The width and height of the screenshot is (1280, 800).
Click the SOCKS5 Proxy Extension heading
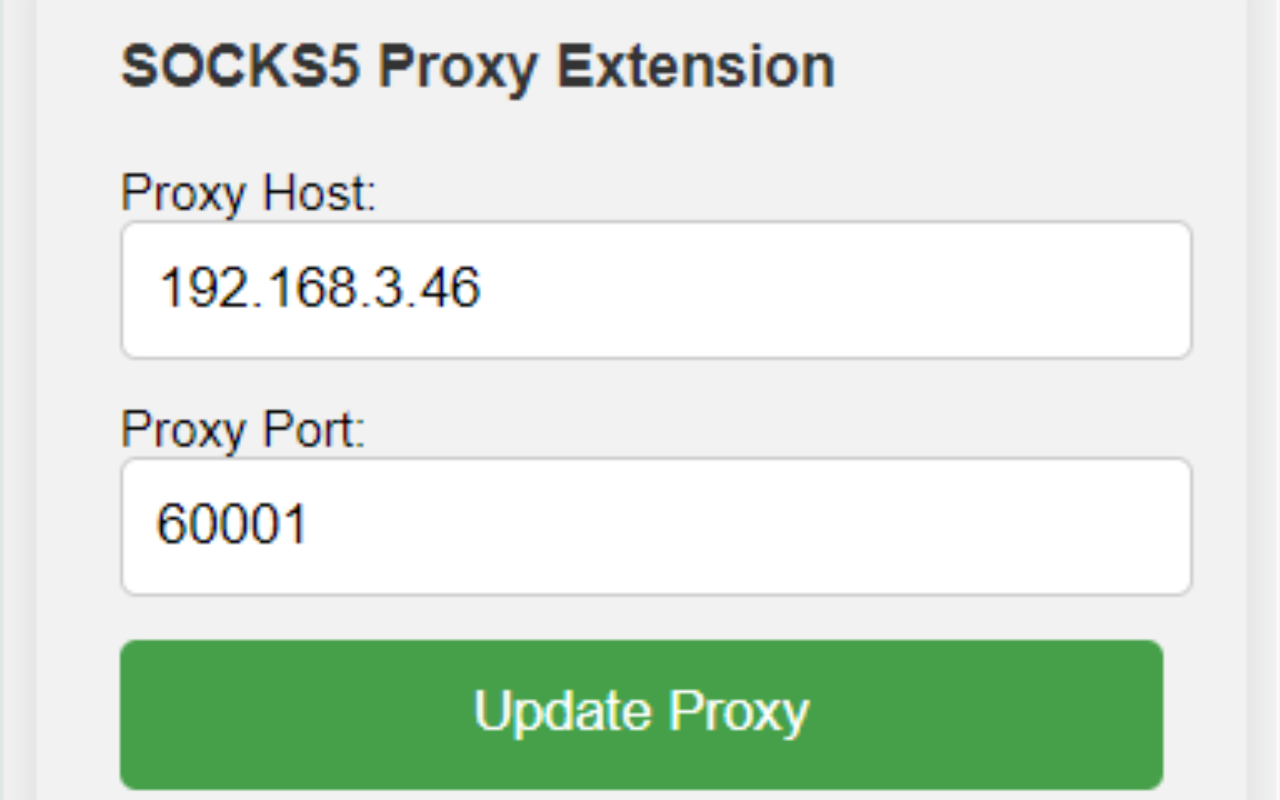coord(478,65)
